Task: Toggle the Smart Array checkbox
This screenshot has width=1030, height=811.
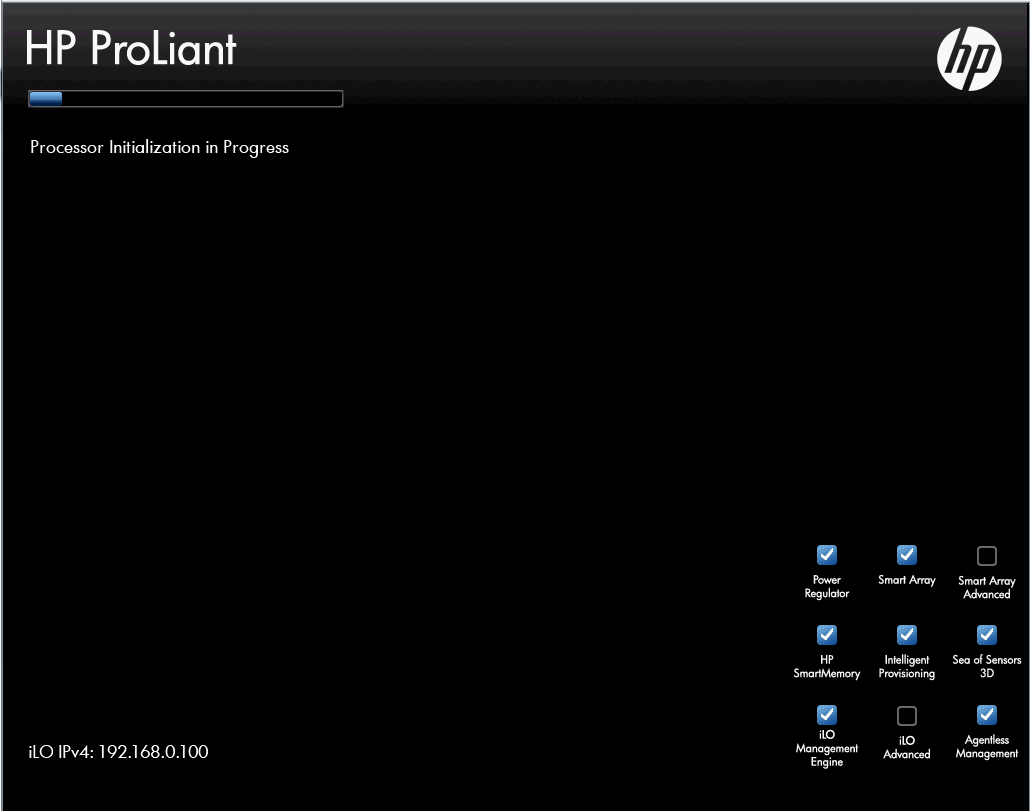Action: pyautogui.click(x=907, y=555)
